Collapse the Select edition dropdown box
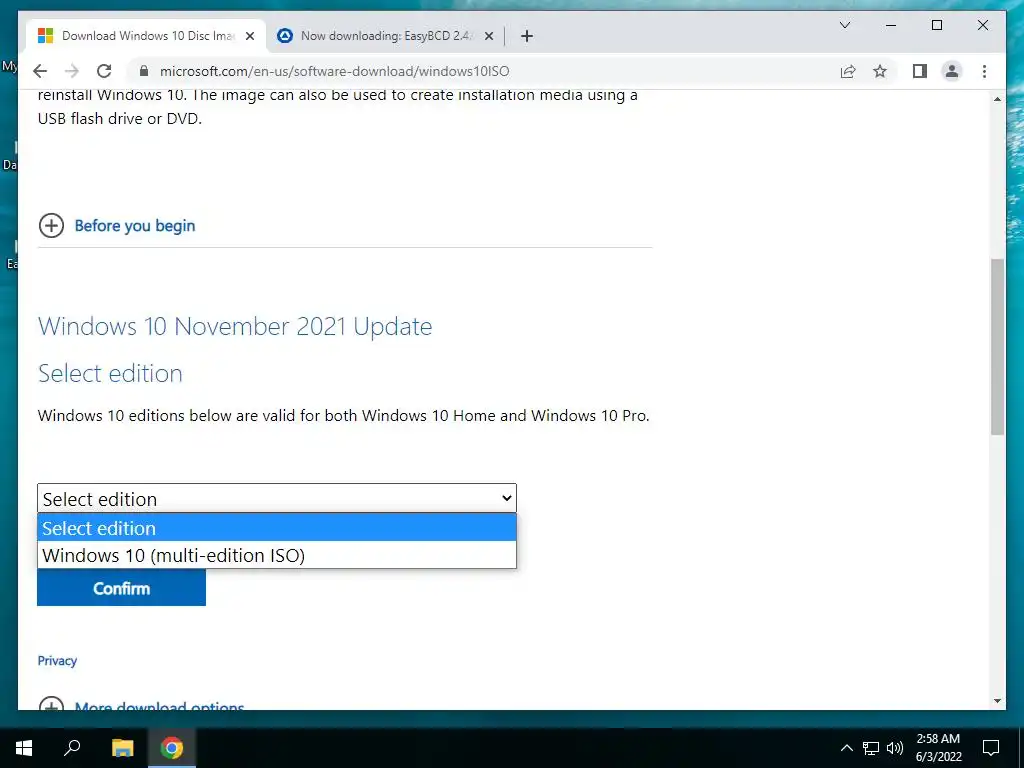Screen dimensions: 1024x768 tap(277, 498)
